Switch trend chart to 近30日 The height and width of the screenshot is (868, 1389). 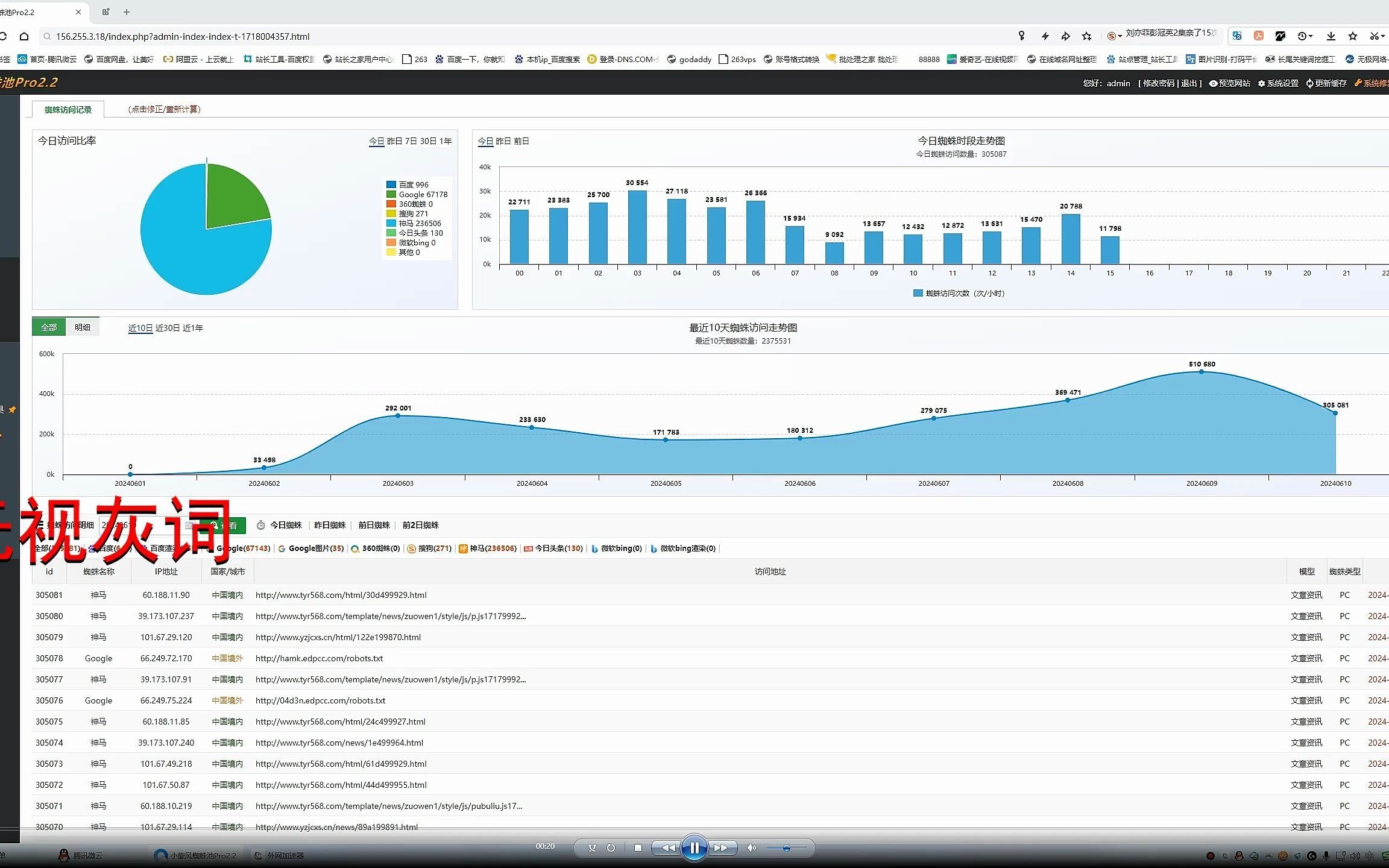[167, 328]
